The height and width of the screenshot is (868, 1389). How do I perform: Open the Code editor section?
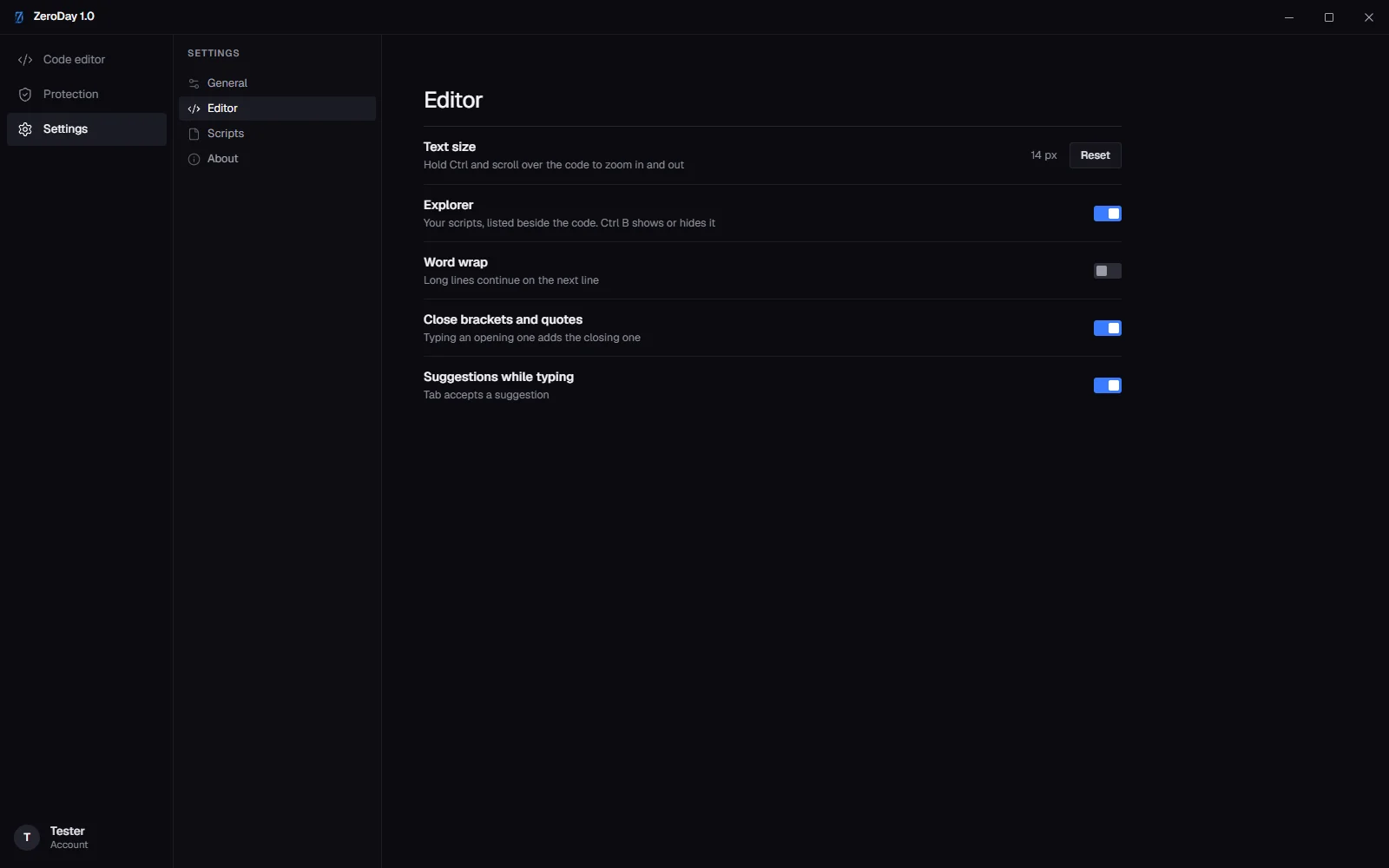pyautogui.click(x=87, y=60)
